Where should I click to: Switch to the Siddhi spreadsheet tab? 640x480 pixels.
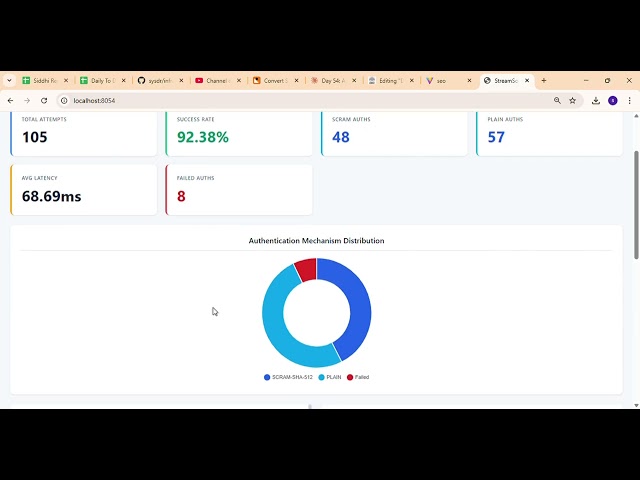[45, 81]
